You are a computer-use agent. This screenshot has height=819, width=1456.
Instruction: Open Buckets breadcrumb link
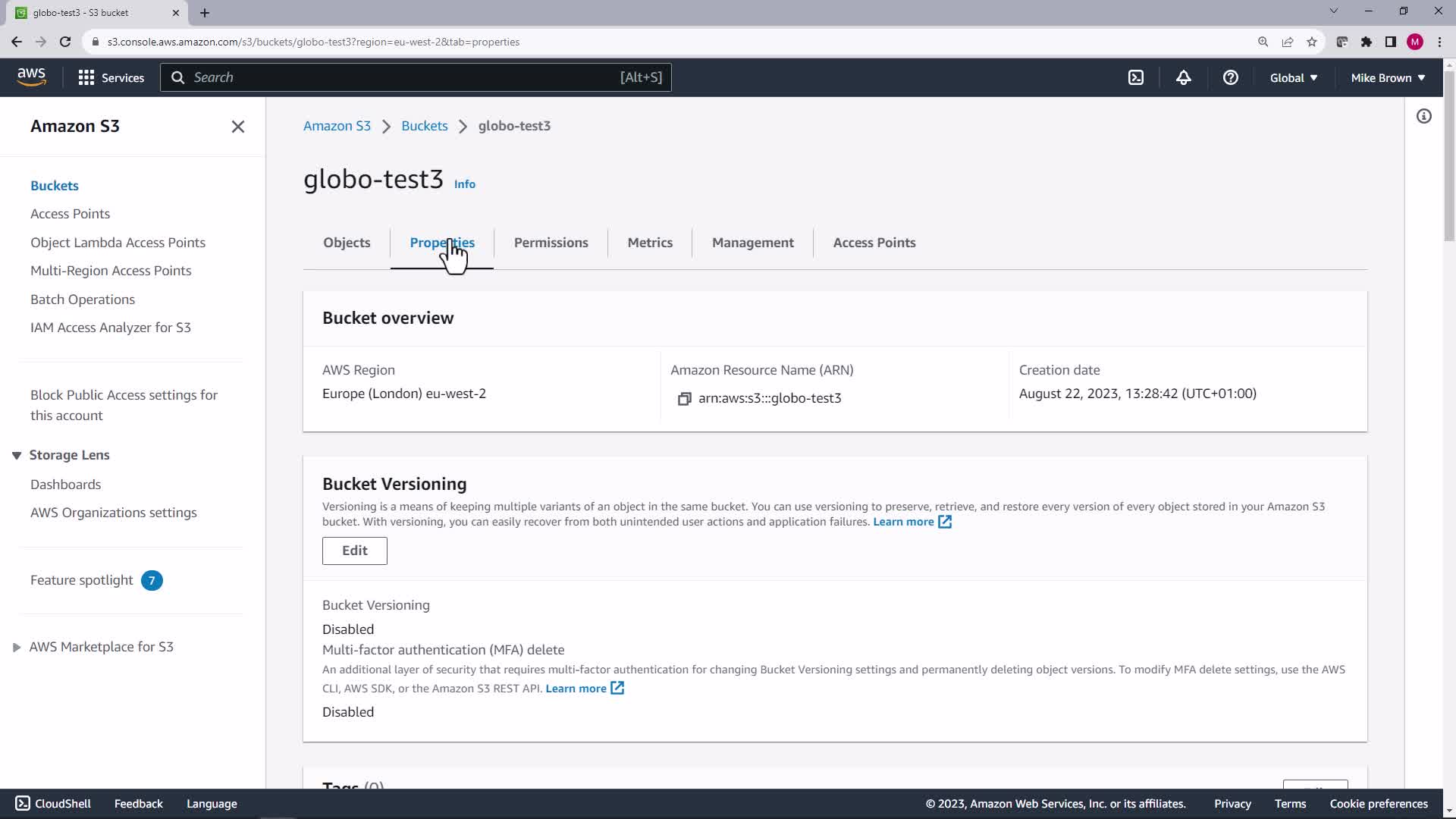424,126
